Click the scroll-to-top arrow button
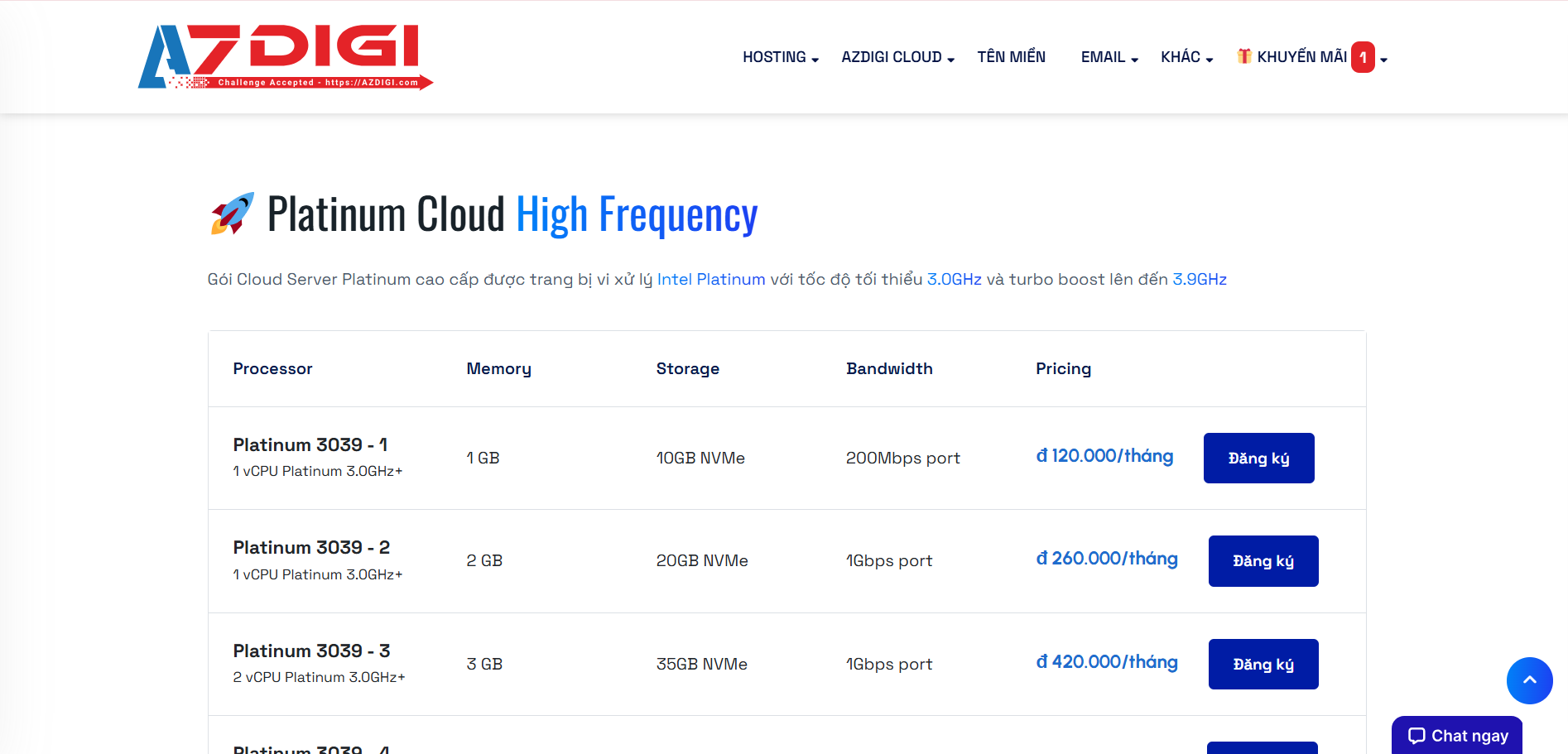The height and width of the screenshot is (754, 1568). (1529, 680)
